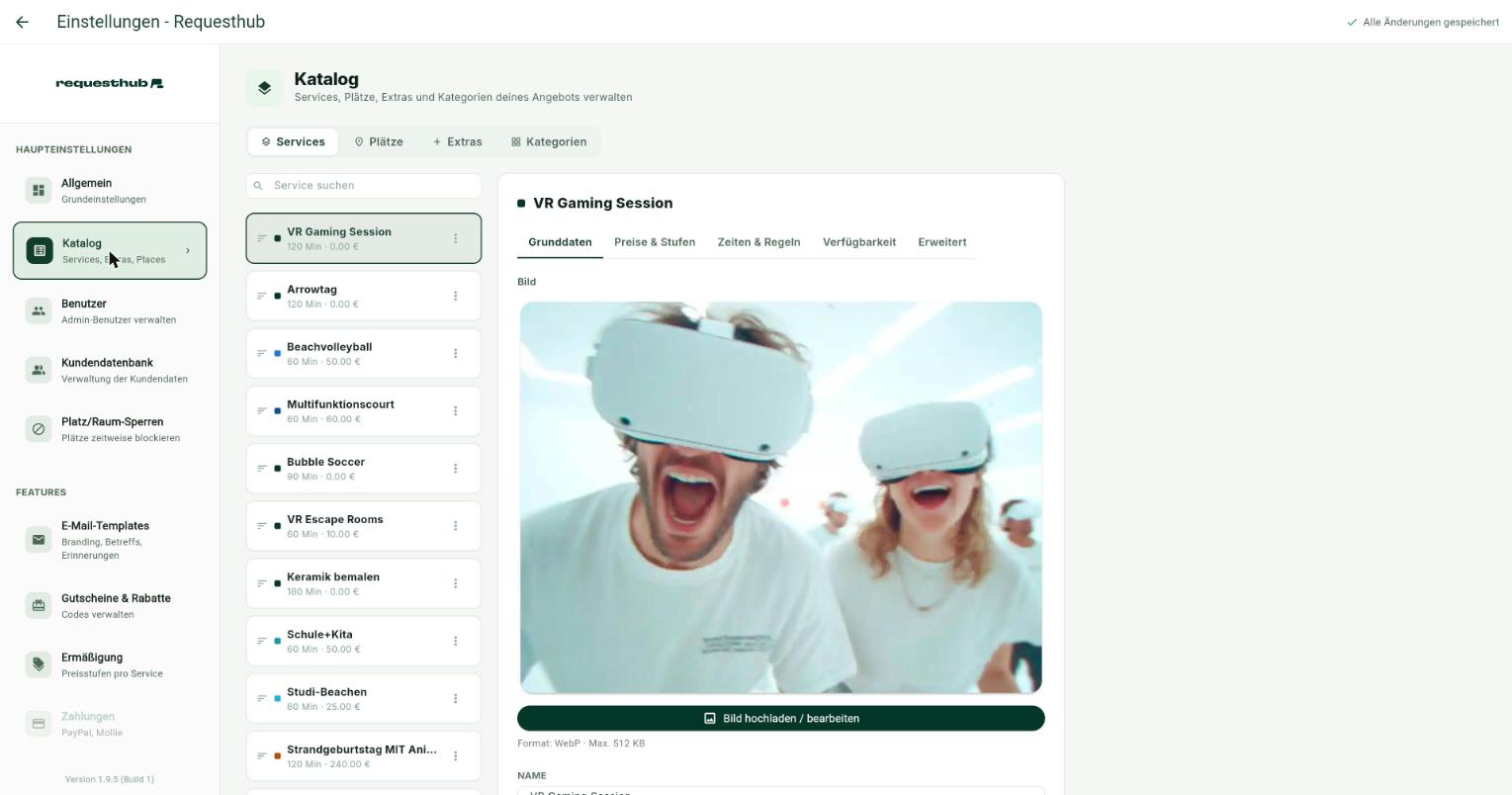
Task: Switch to Plätze tab
Action: [379, 141]
